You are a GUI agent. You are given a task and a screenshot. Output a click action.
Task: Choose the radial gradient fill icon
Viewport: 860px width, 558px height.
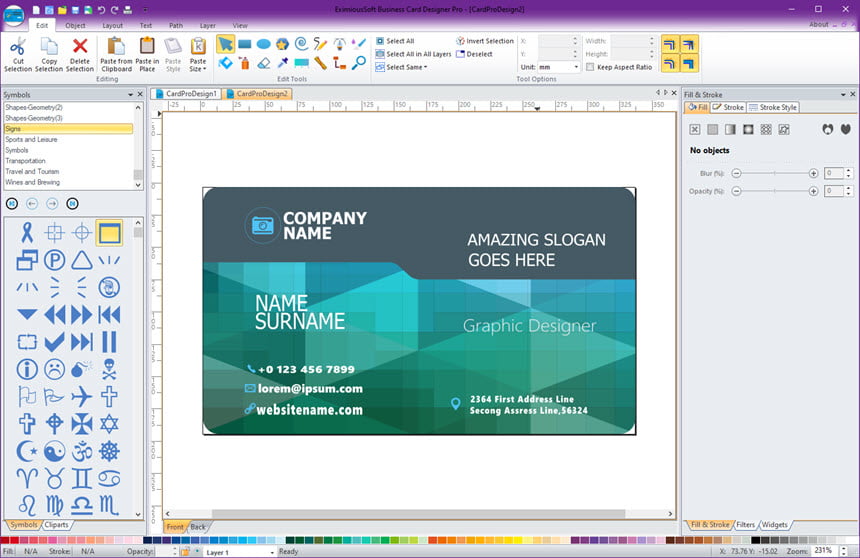[x=748, y=129]
